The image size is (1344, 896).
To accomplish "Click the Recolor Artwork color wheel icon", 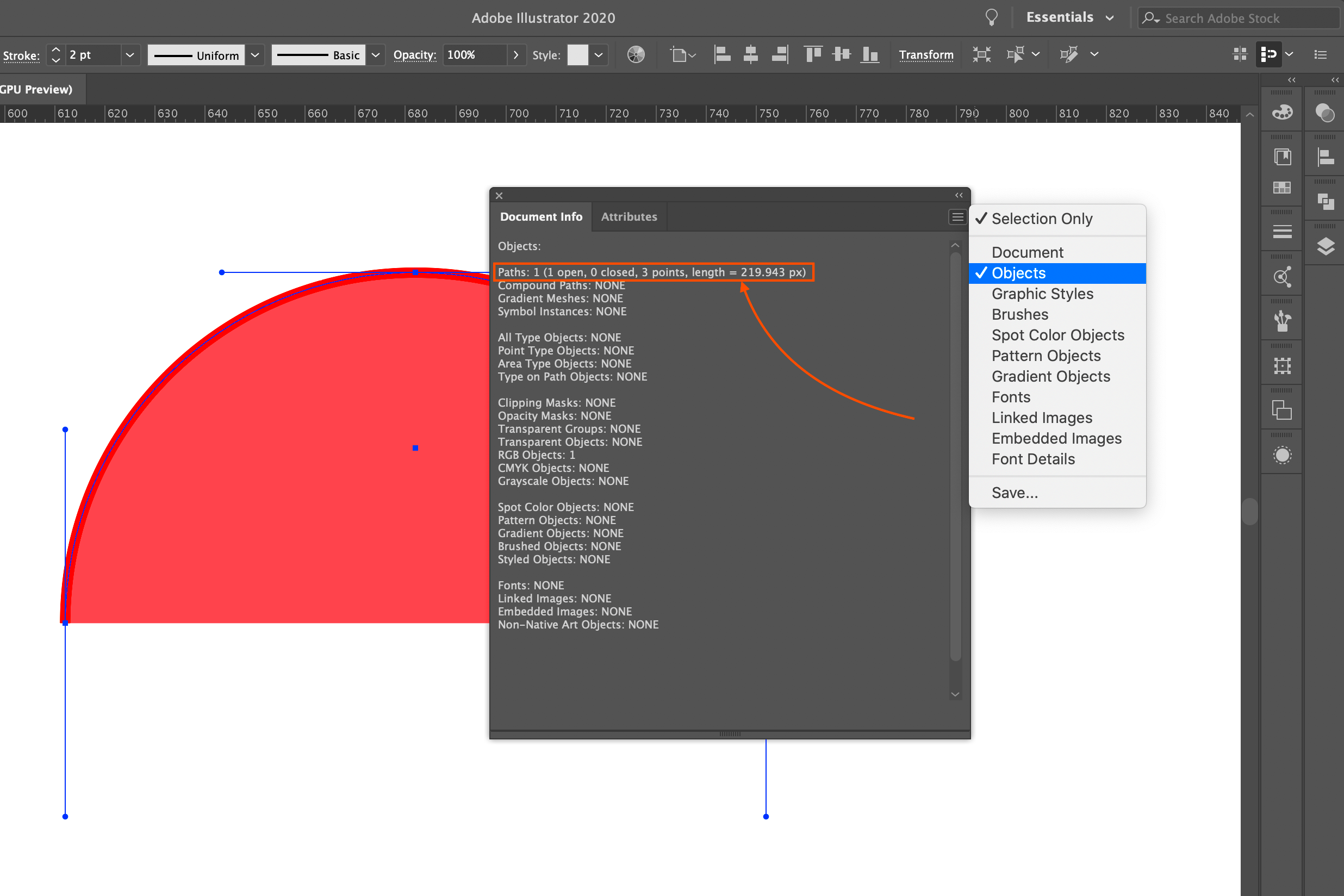I will coord(635,54).
